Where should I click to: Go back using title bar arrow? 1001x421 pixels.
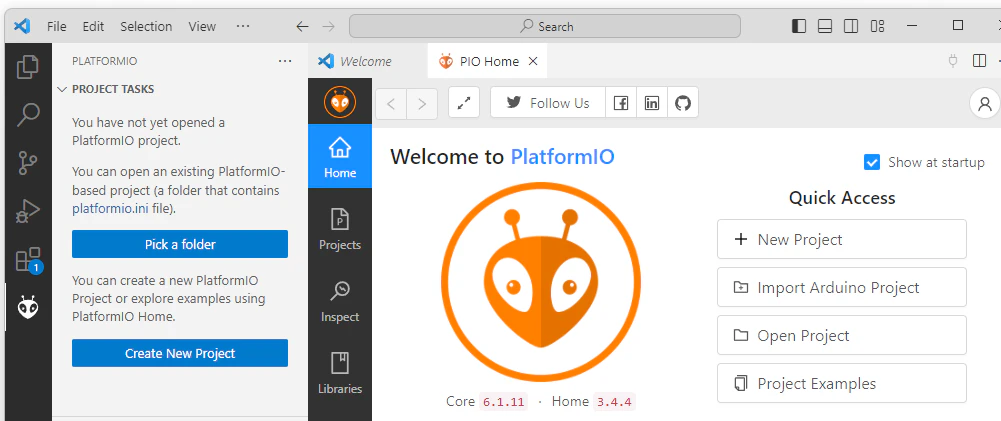[x=302, y=26]
